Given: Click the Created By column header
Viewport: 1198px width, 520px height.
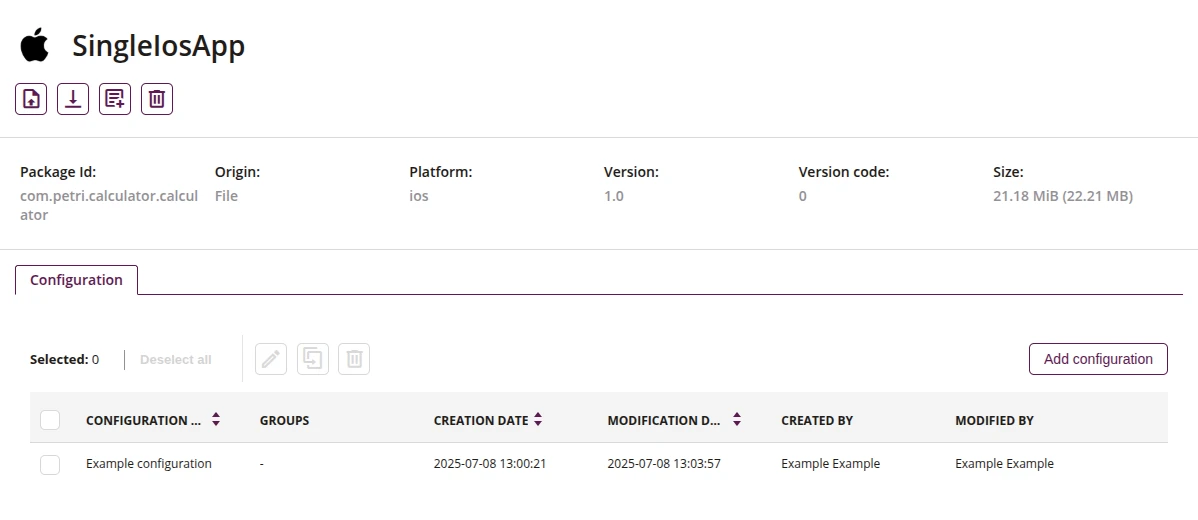Looking at the screenshot, I should tap(817, 421).
